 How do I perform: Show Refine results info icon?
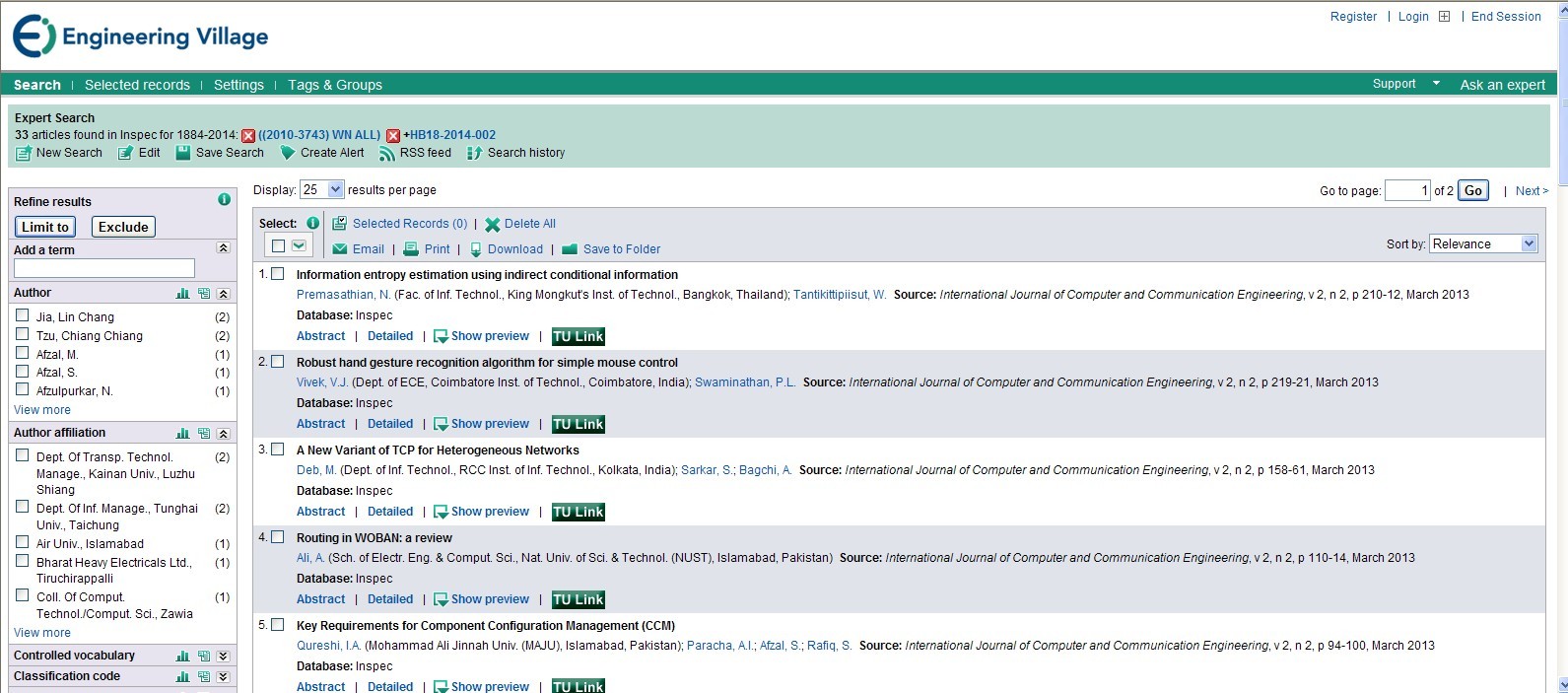point(224,200)
